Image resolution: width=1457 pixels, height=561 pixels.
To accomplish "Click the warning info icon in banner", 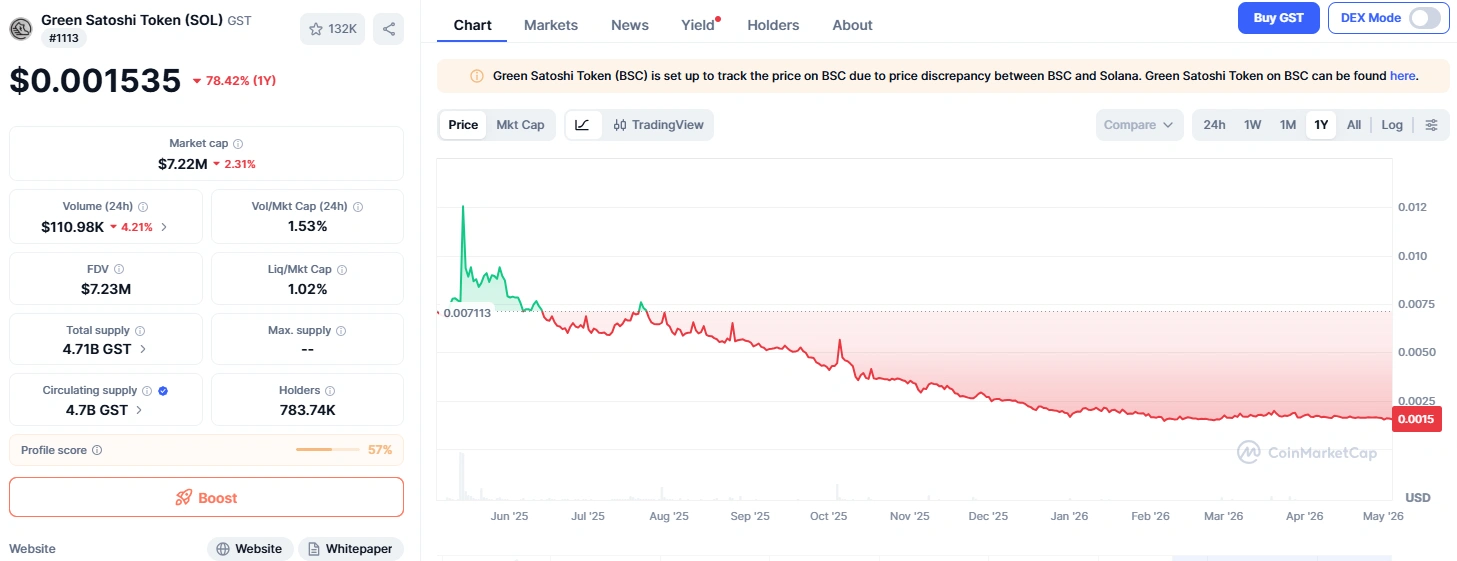I will tap(477, 76).
